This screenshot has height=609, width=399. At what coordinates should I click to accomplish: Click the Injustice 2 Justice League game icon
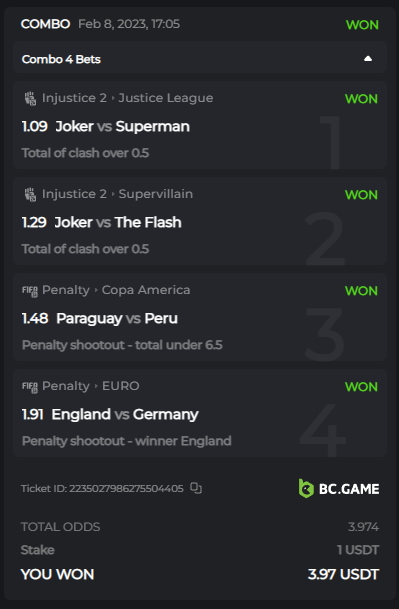pos(30,98)
